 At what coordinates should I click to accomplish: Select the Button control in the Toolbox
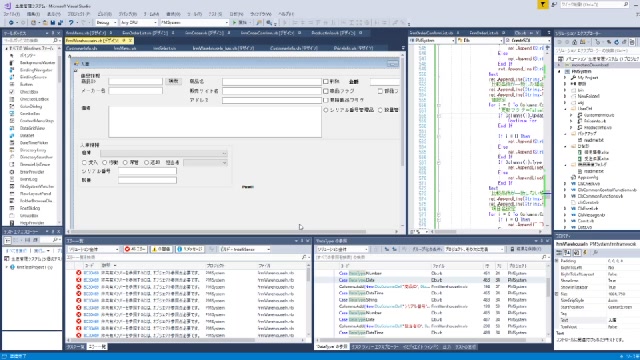tap(27, 84)
